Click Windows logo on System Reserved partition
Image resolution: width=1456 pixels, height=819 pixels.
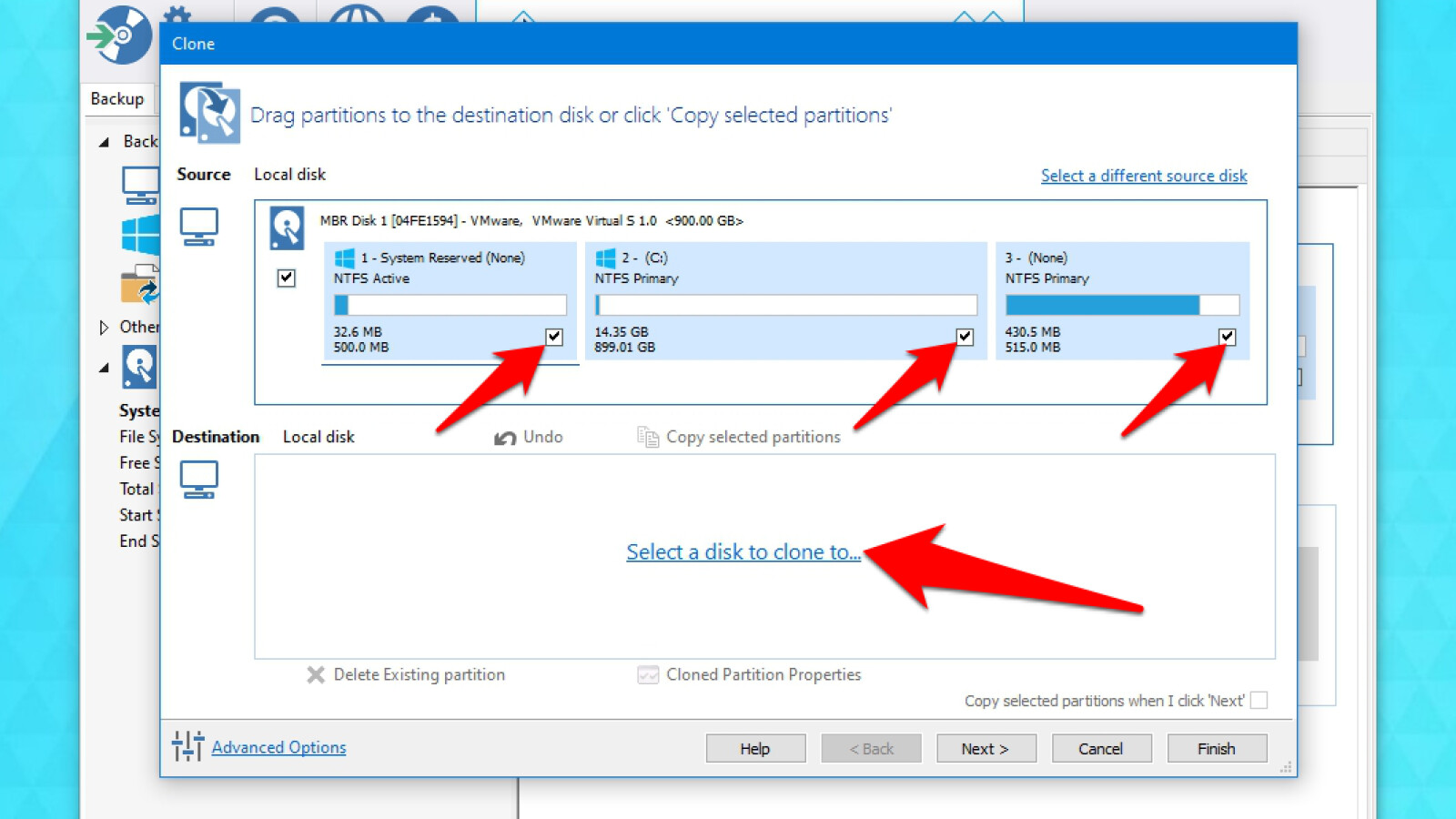click(x=345, y=258)
